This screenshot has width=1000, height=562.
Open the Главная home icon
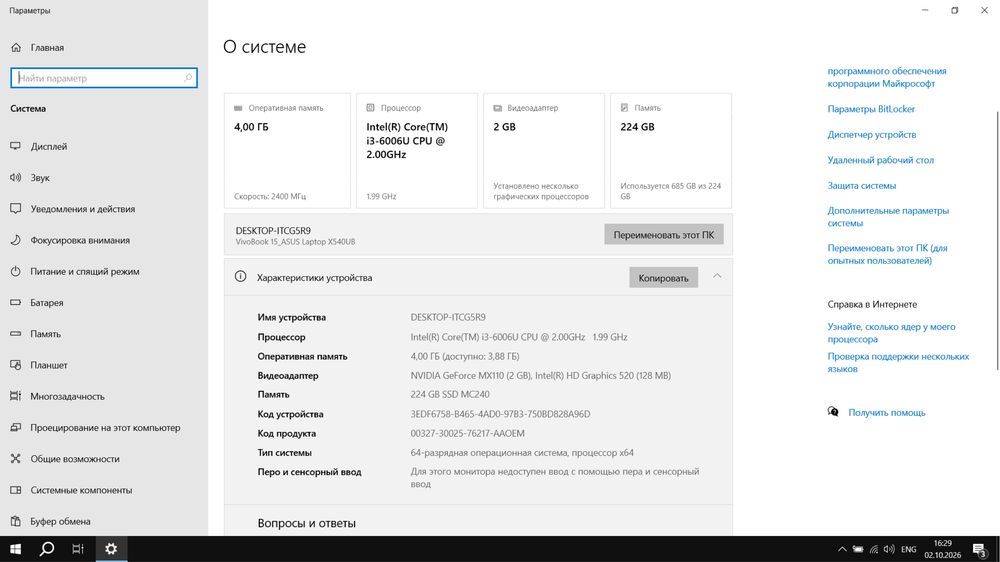[x=16, y=48]
